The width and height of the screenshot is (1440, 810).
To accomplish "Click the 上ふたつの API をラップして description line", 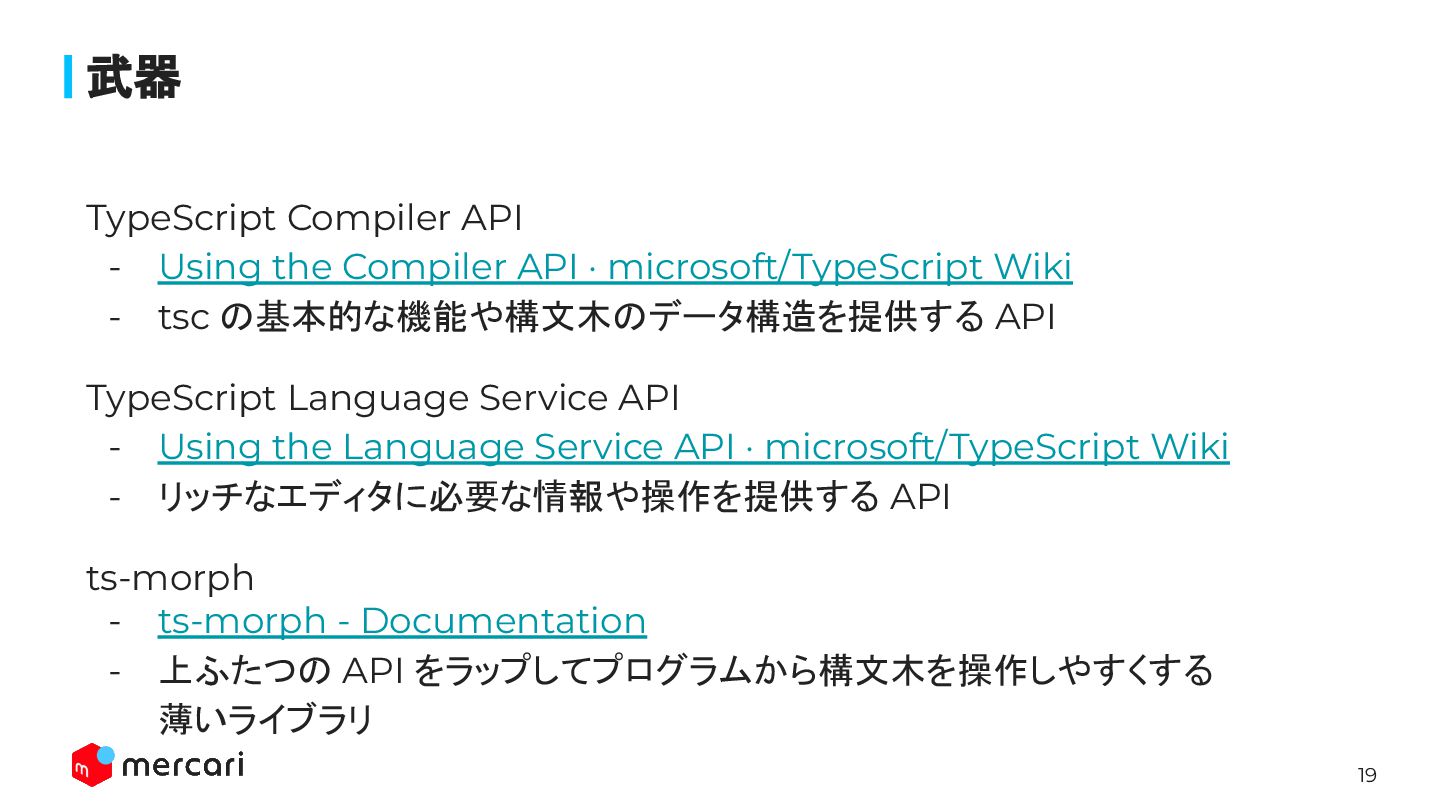I will tap(686, 670).
